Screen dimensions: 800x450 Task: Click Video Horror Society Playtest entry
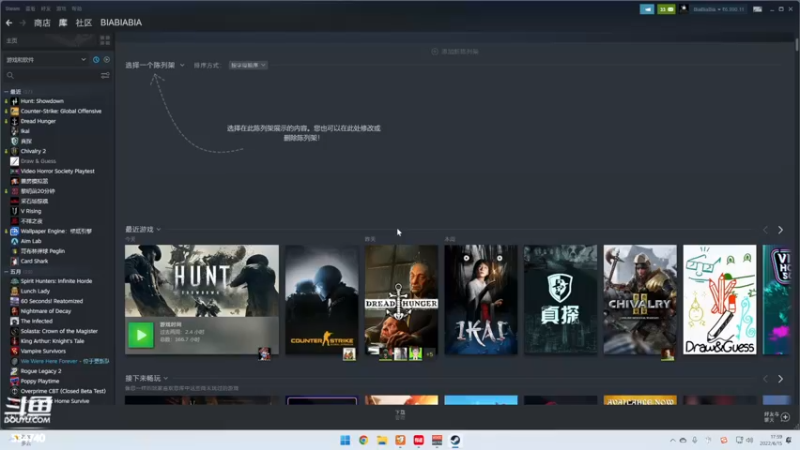click(57, 171)
